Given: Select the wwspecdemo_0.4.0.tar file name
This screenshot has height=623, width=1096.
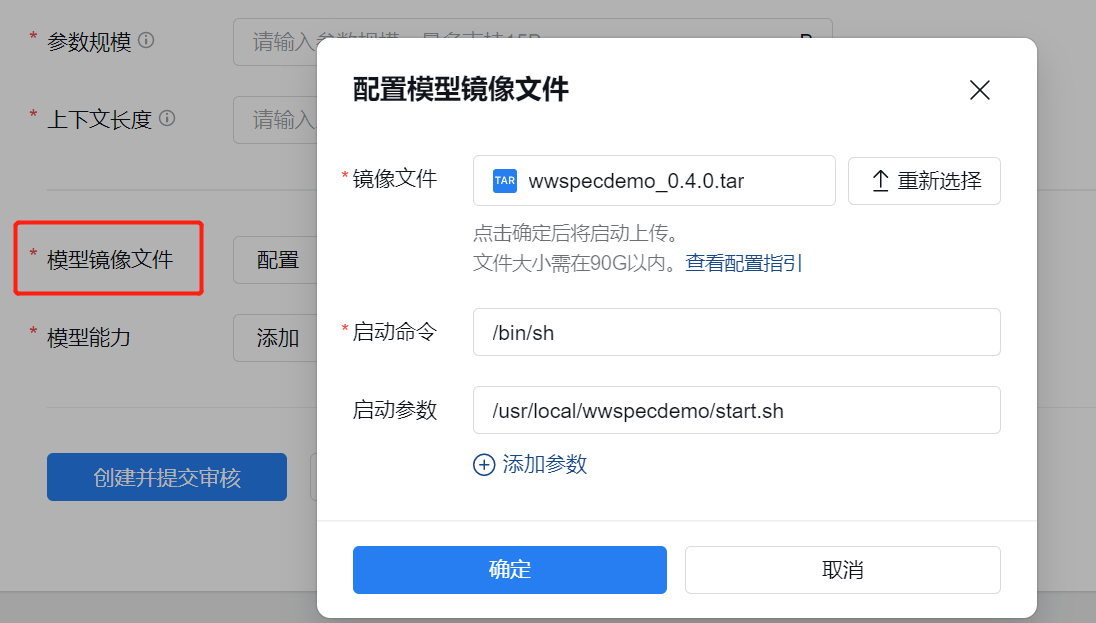Looking at the screenshot, I should 636,181.
